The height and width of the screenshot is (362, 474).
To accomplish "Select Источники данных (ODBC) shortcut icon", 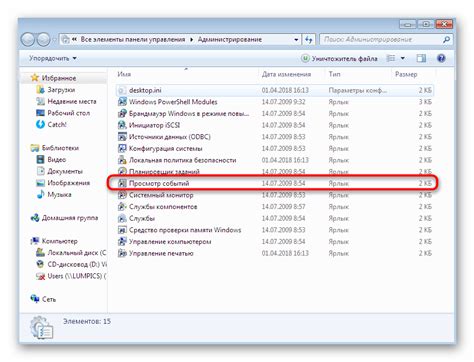I will (122, 137).
